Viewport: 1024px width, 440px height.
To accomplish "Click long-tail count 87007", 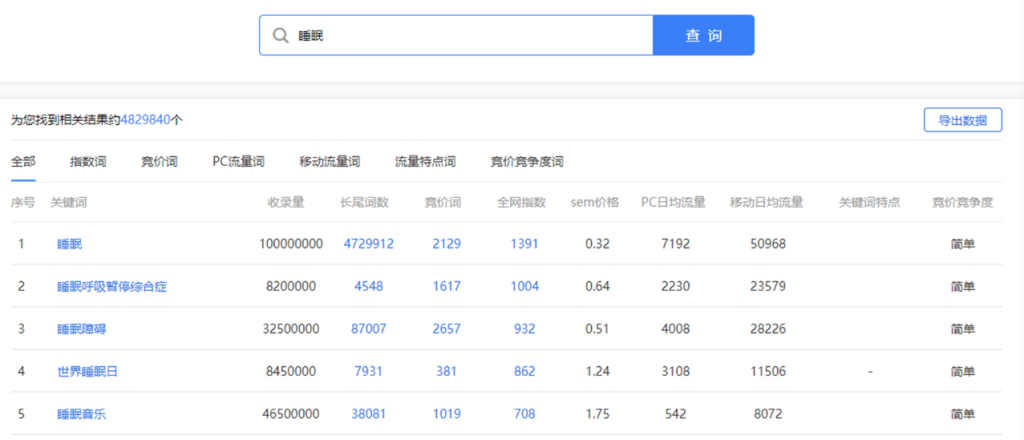I will [x=368, y=329].
